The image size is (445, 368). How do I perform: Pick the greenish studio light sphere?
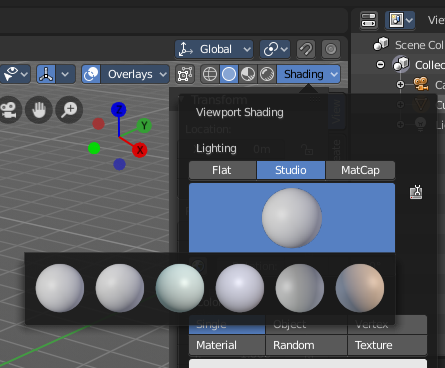tap(180, 288)
